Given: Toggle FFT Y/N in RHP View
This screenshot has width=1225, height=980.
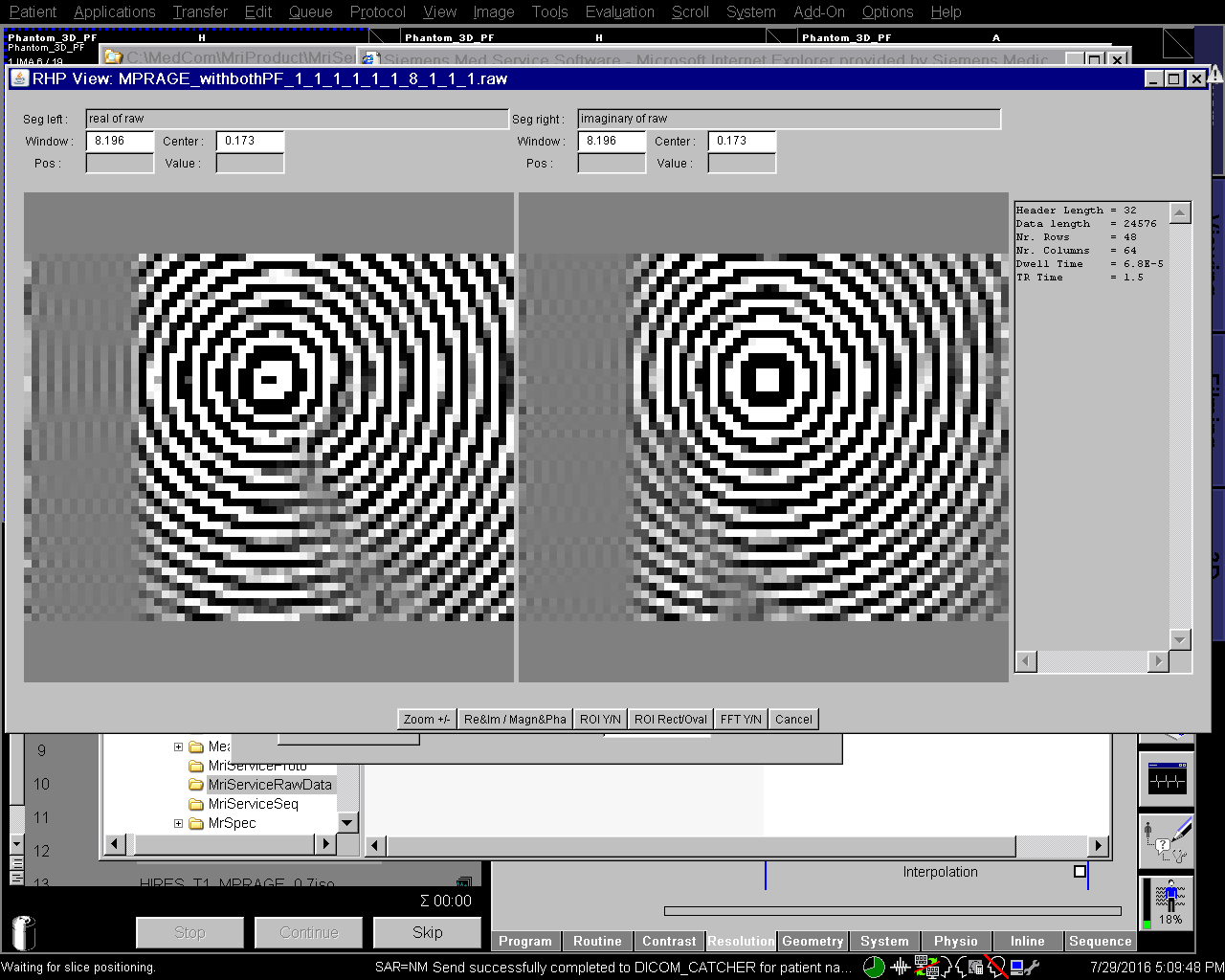Looking at the screenshot, I should (x=741, y=720).
